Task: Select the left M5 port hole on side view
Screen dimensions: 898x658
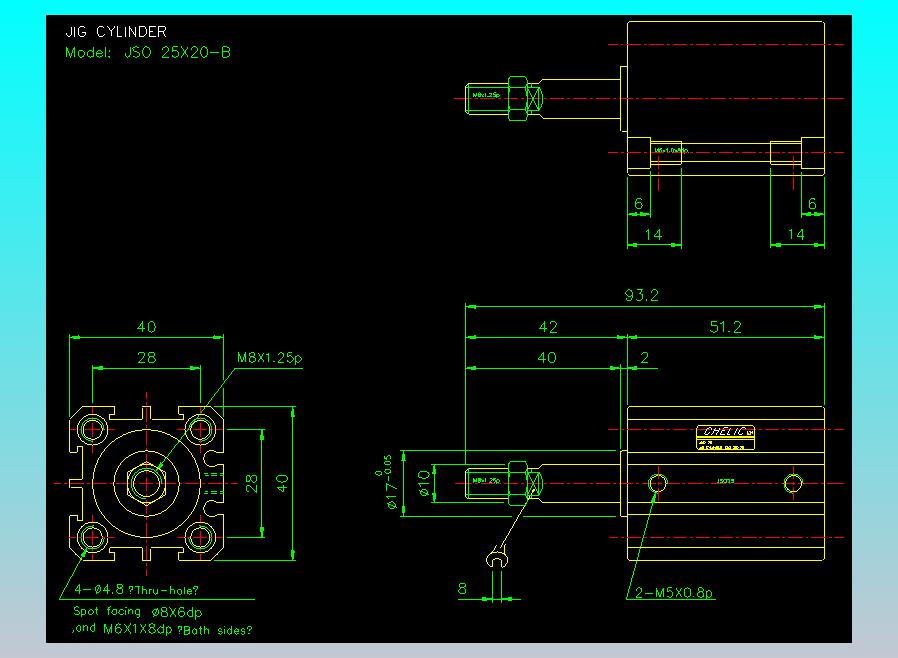Action: pyautogui.click(x=657, y=484)
